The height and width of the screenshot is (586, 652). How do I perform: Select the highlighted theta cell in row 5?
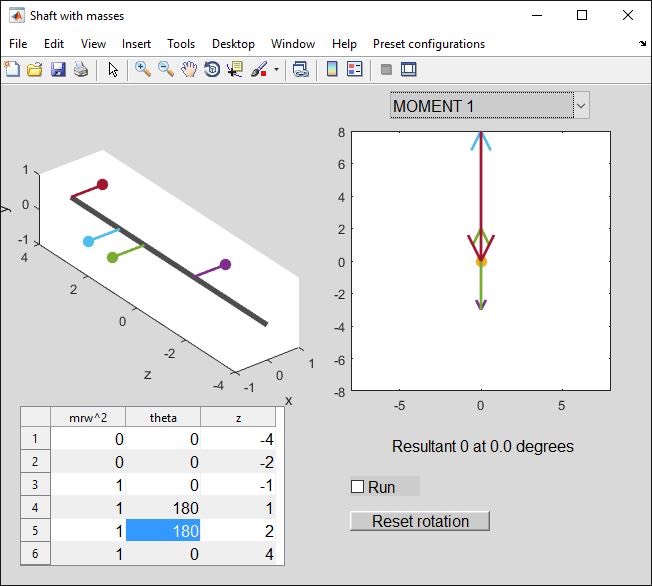coord(163,531)
